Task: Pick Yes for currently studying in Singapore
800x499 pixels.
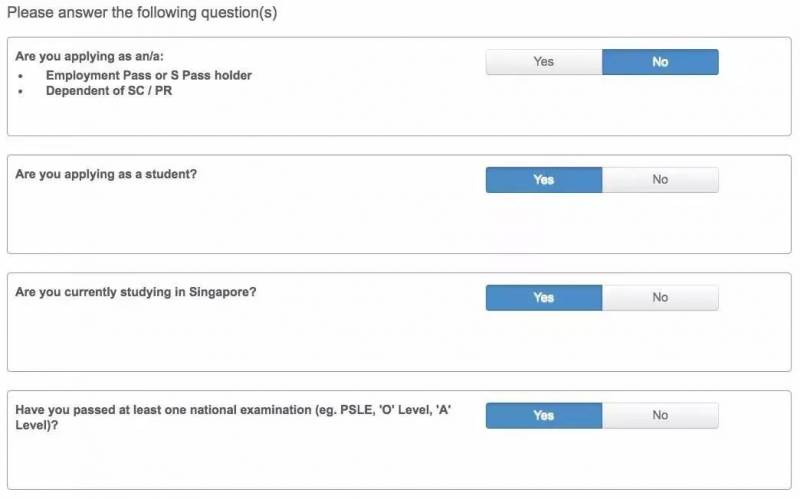Action: (544, 298)
